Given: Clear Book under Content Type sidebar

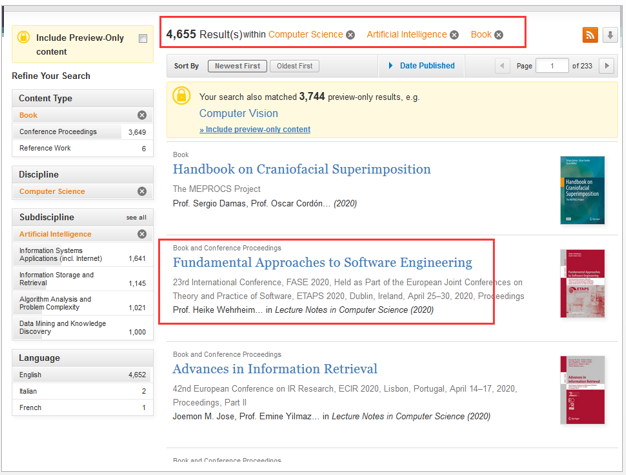Looking at the screenshot, I should pyautogui.click(x=142, y=115).
